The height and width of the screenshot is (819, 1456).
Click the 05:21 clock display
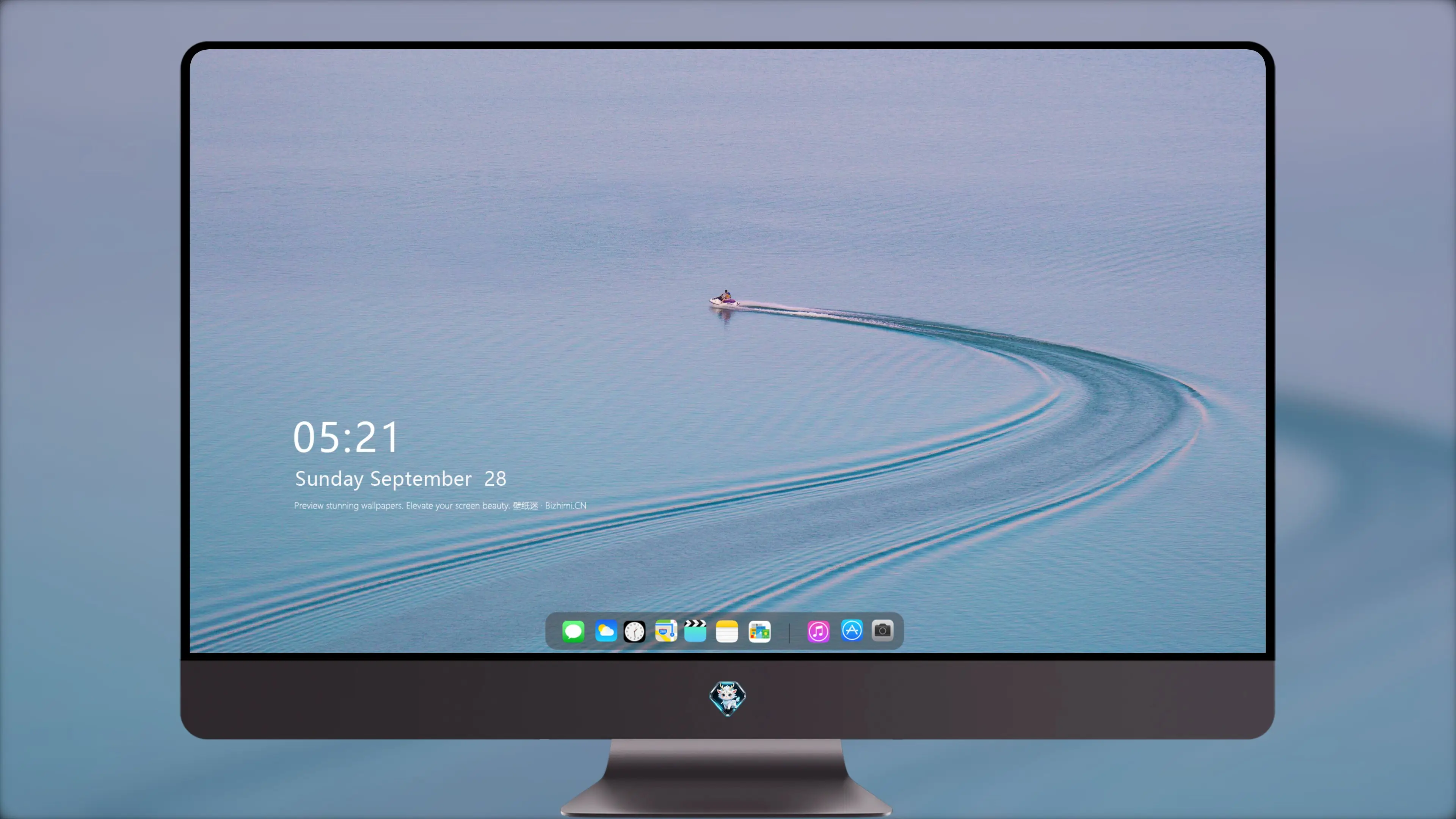tap(345, 438)
